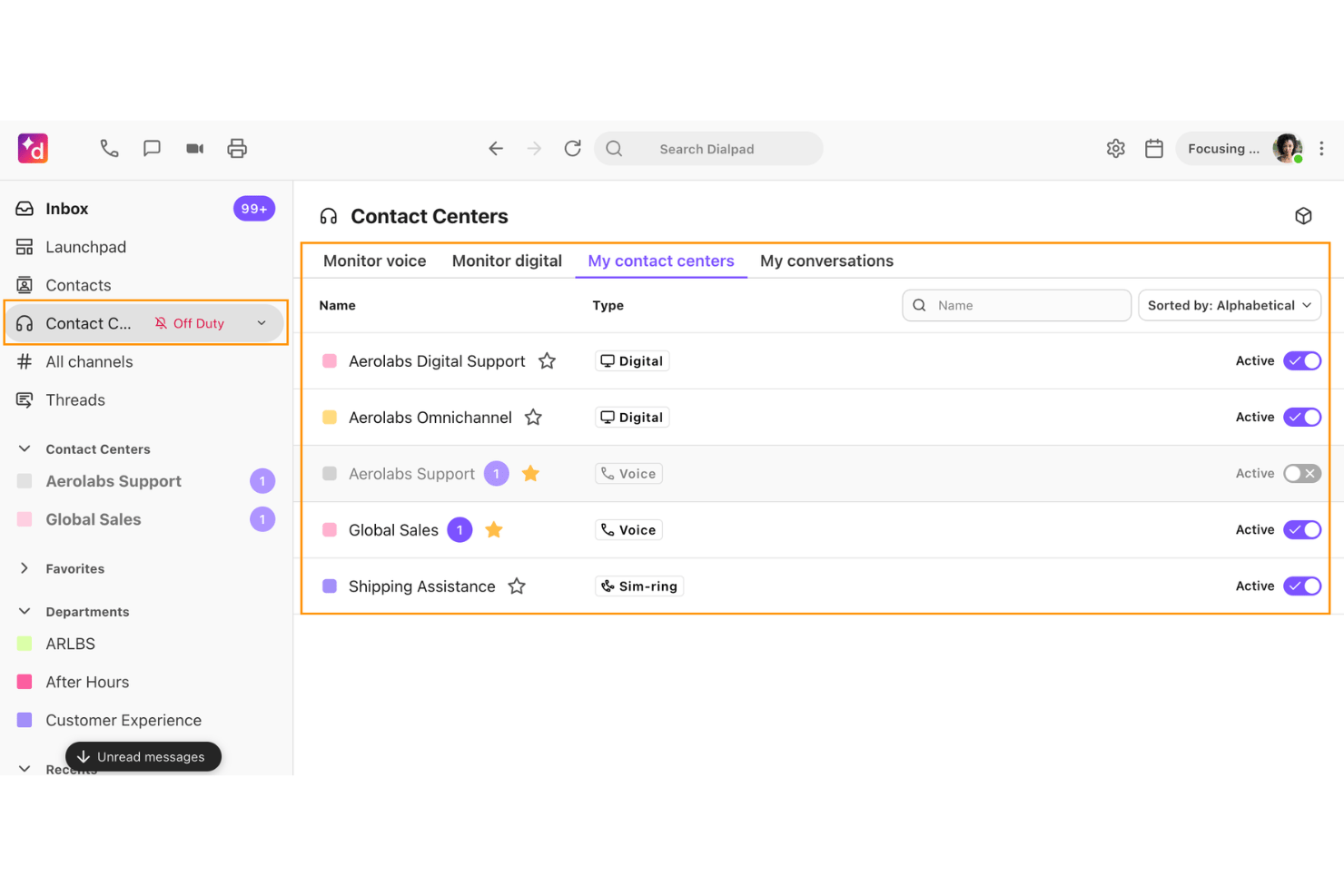Start a video meeting via camera icon
The height and width of the screenshot is (896, 1344).
(x=194, y=148)
